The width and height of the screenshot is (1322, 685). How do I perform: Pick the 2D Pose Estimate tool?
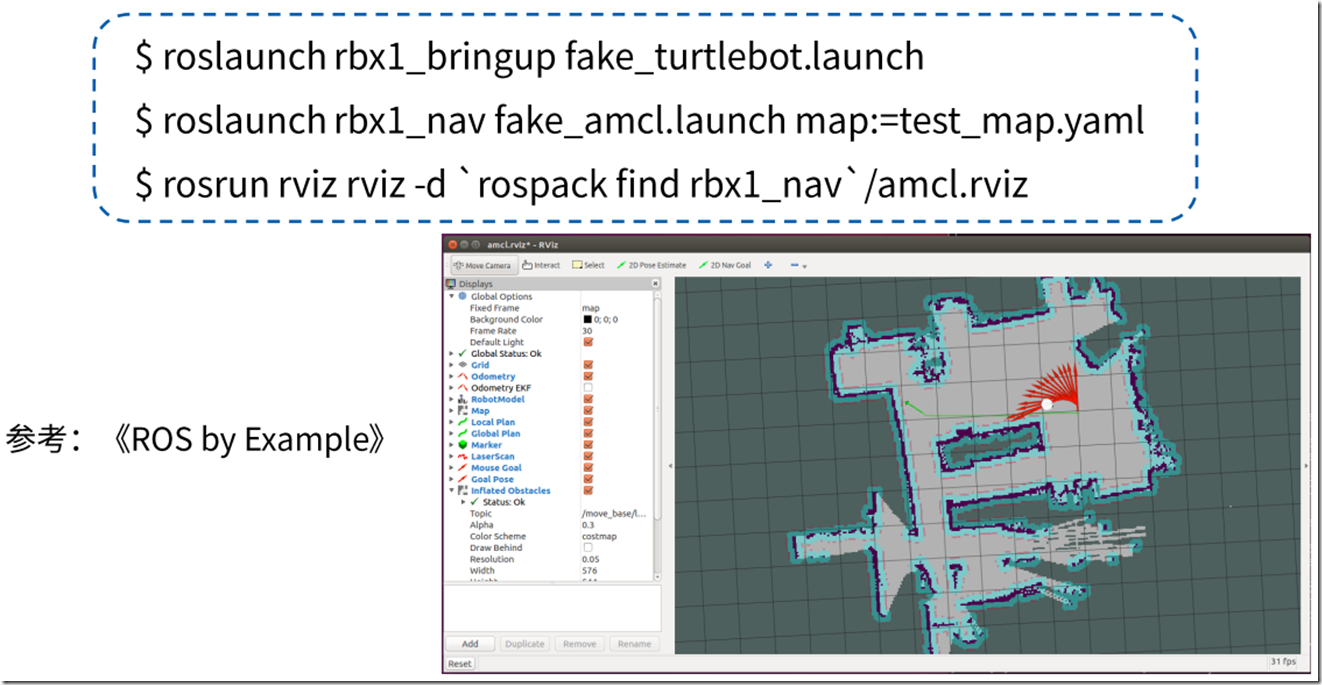point(651,265)
